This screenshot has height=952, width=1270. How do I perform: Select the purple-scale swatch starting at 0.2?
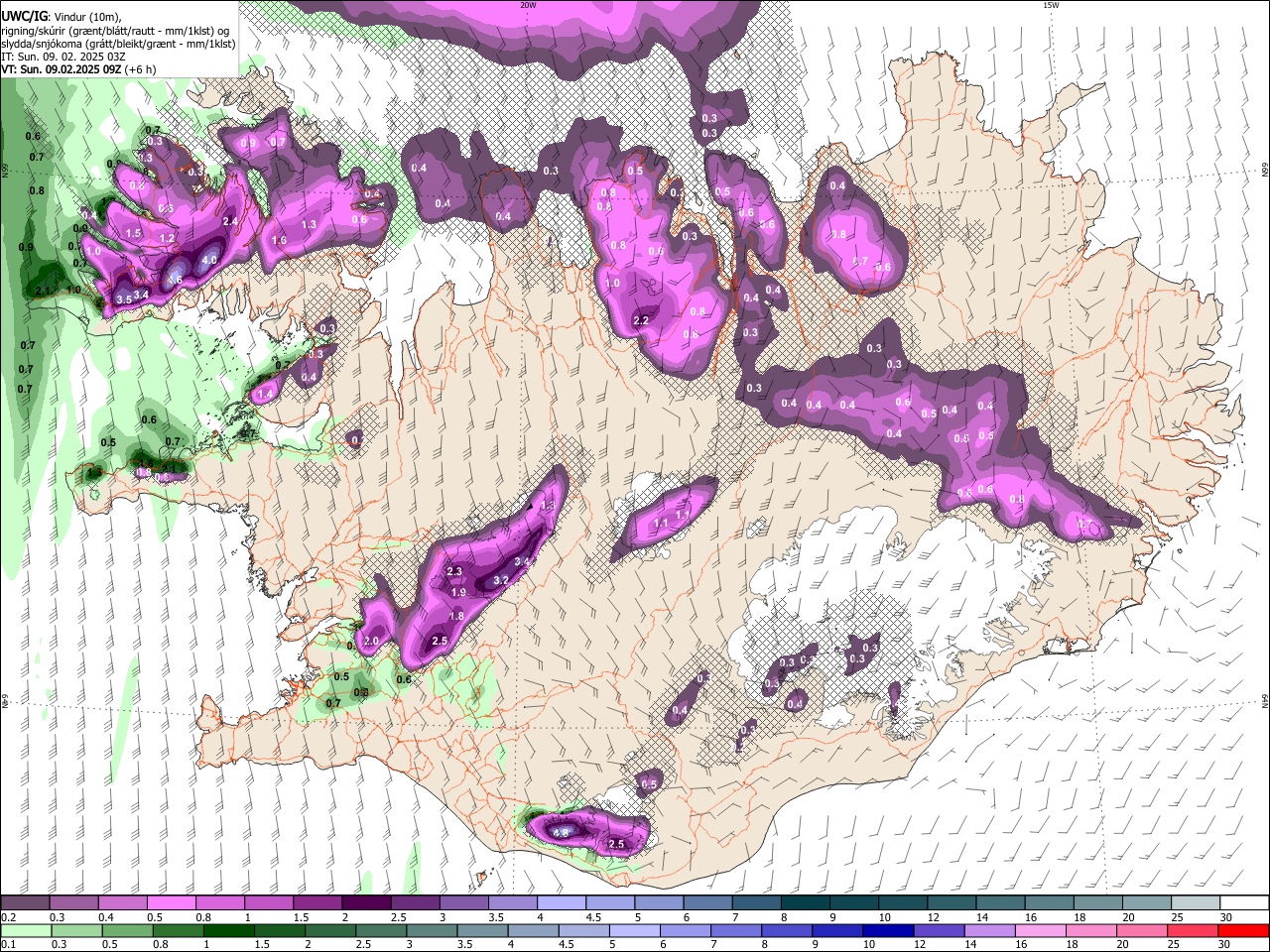tap(25, 903)
